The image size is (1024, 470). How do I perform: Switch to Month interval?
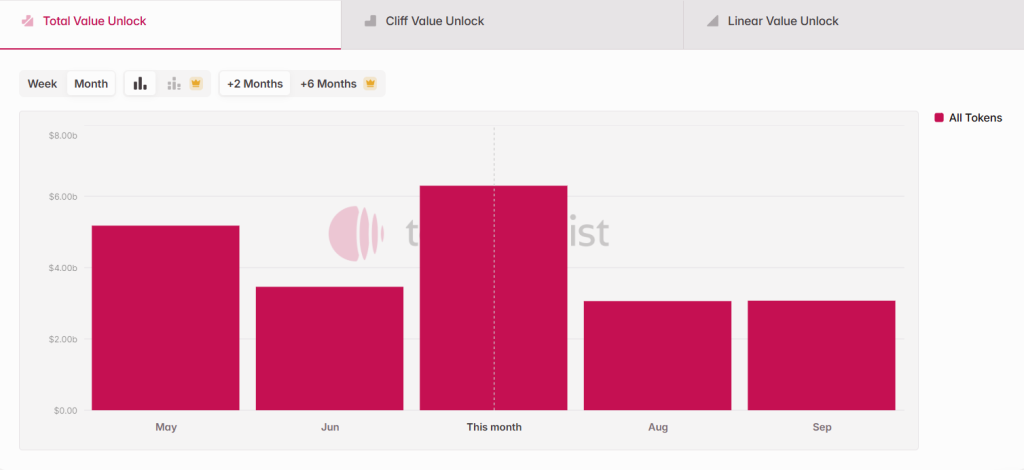coord(91,83)
